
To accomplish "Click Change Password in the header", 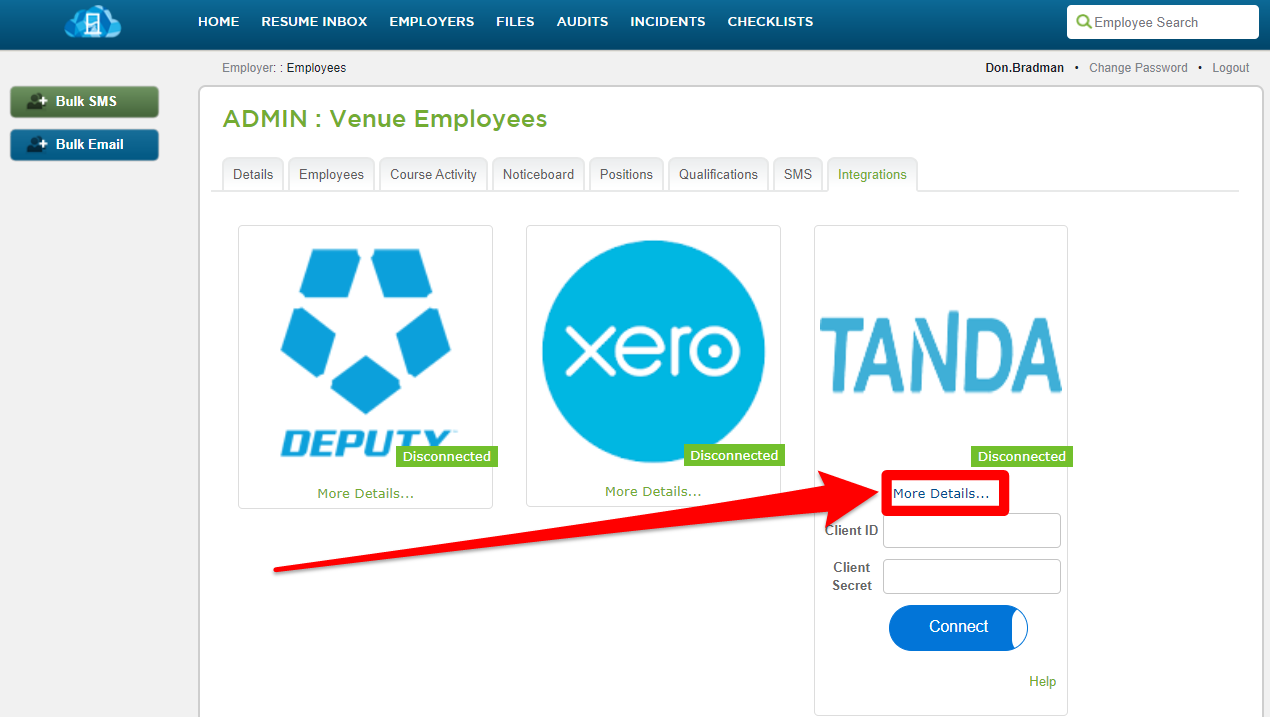I will click(x=1138, y=67).
